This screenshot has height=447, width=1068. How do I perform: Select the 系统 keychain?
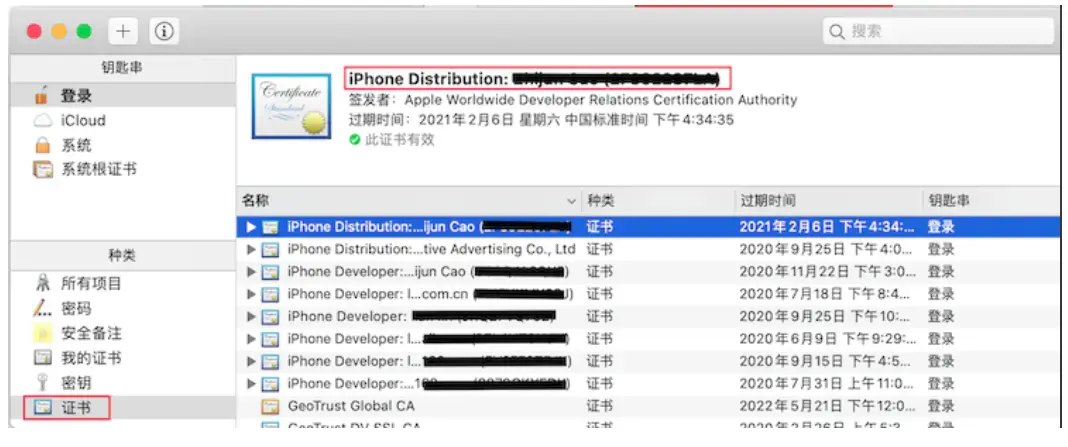click(x=123, y=145)
